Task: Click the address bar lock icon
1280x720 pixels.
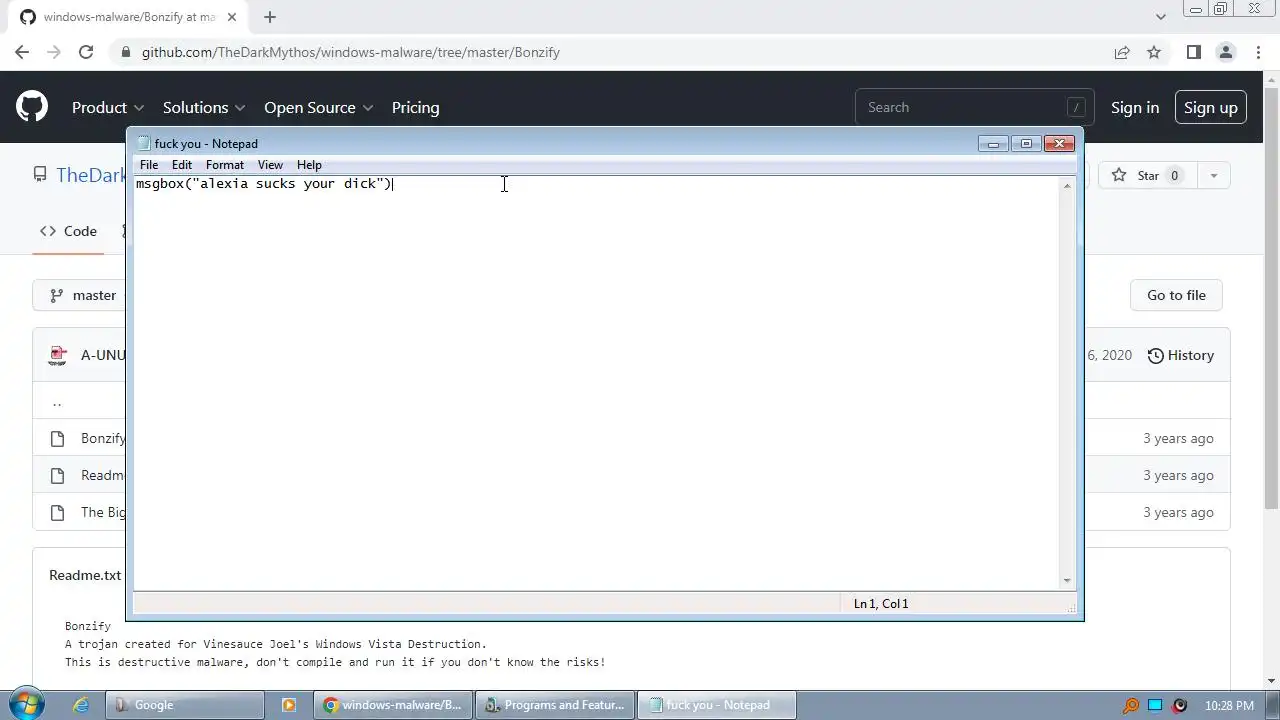Action: click(x=125, y=52)
